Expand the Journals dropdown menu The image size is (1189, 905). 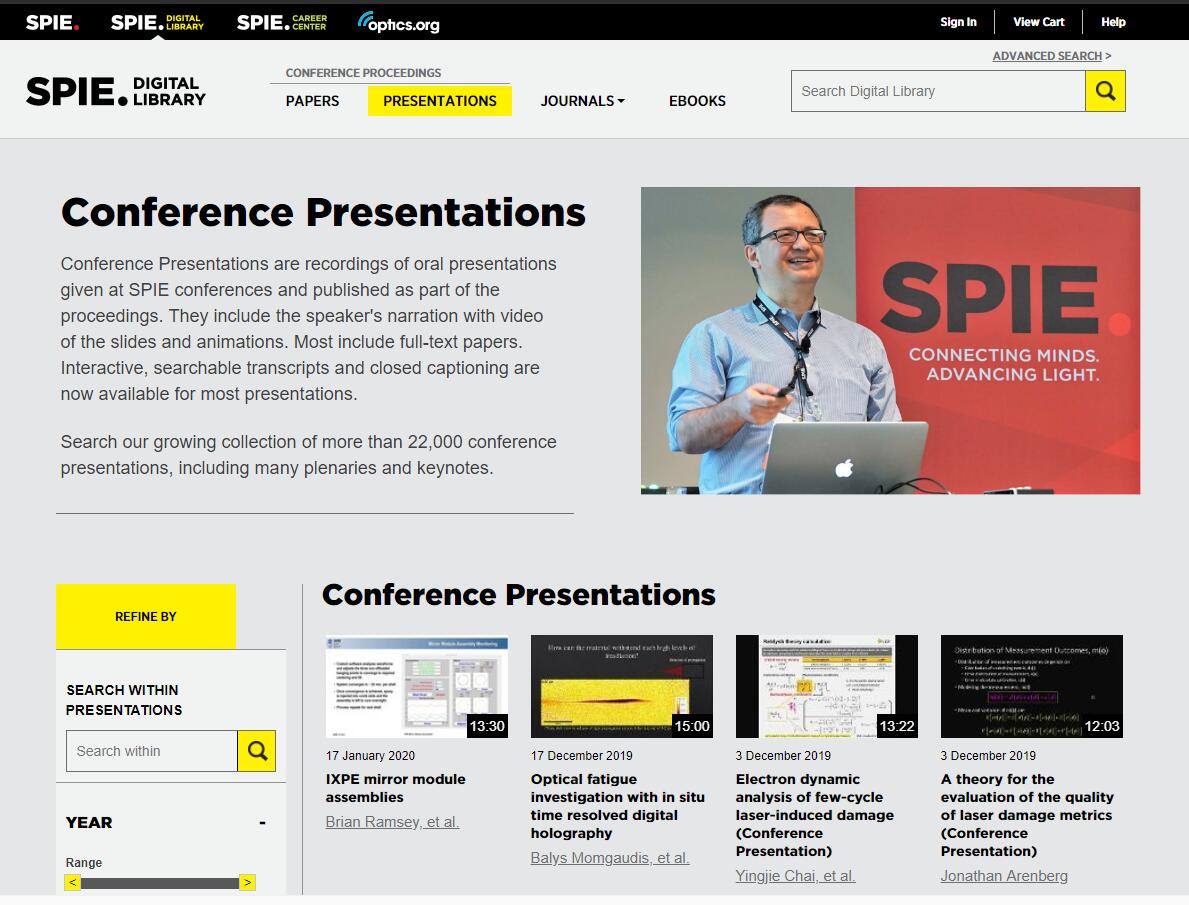(582, 101)
